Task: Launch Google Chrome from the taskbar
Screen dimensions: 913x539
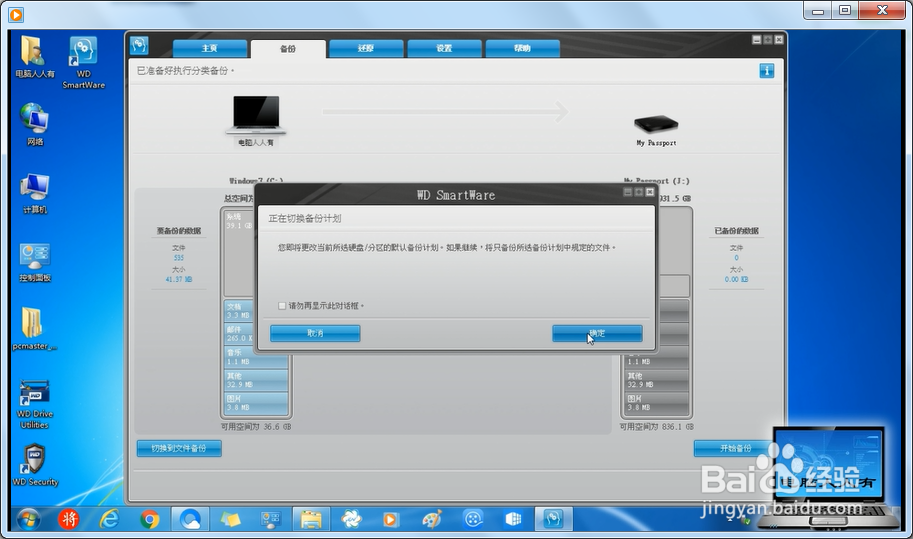Action: coord(150,519)
